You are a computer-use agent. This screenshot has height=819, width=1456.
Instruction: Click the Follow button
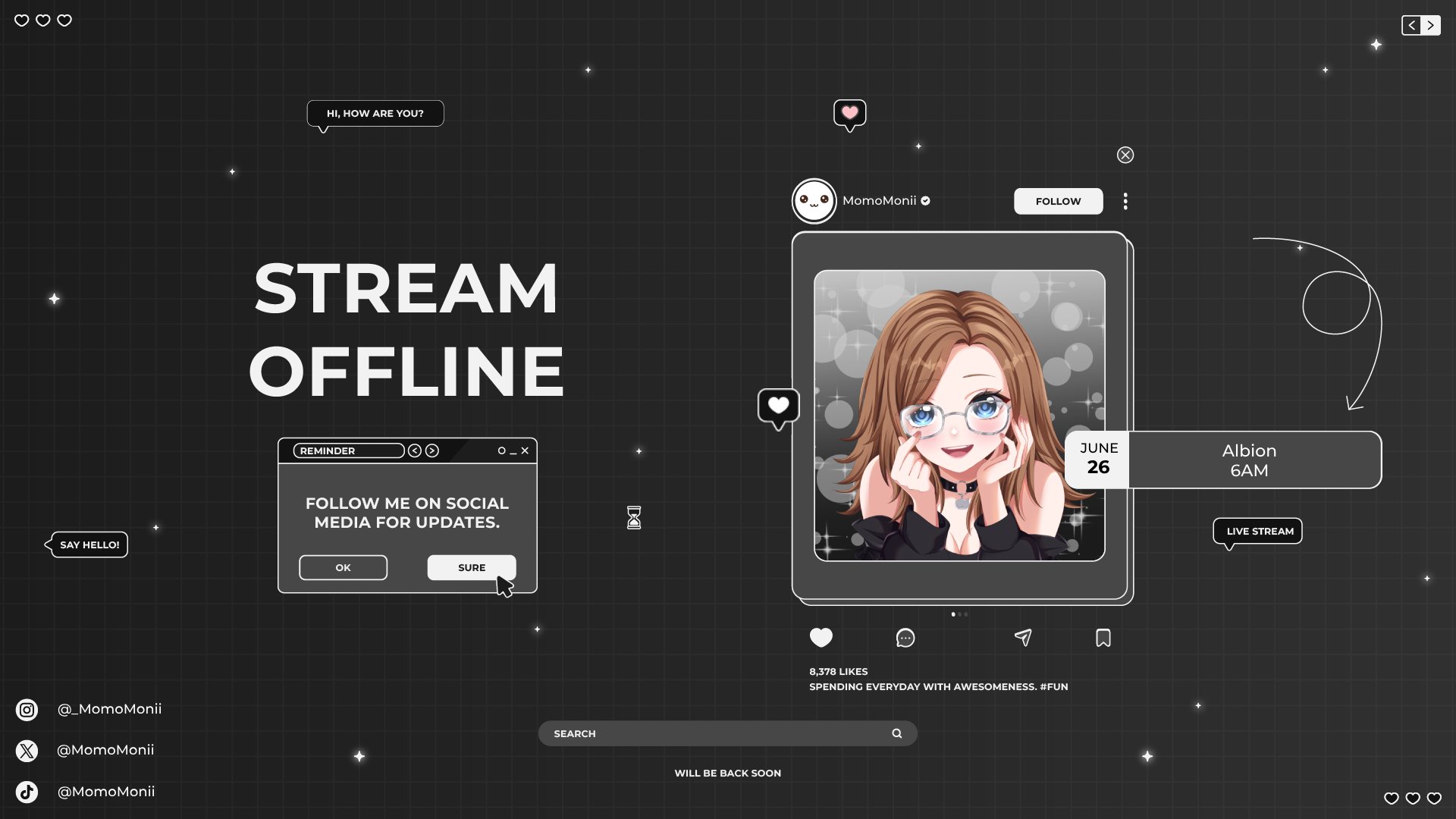point(1059,201)
